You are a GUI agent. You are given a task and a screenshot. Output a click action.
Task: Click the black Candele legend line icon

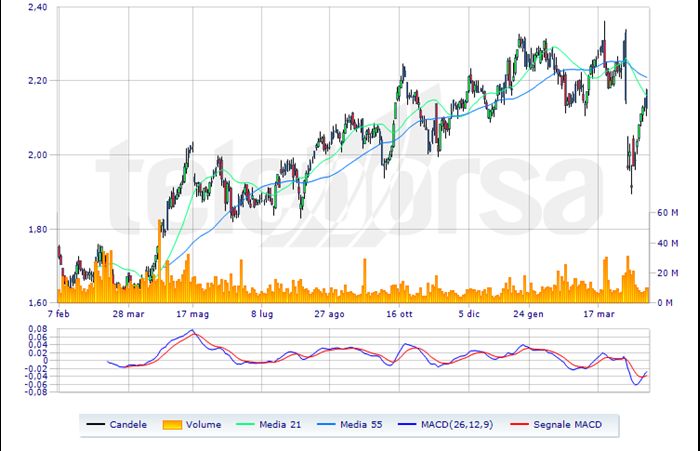pos(97,425)
